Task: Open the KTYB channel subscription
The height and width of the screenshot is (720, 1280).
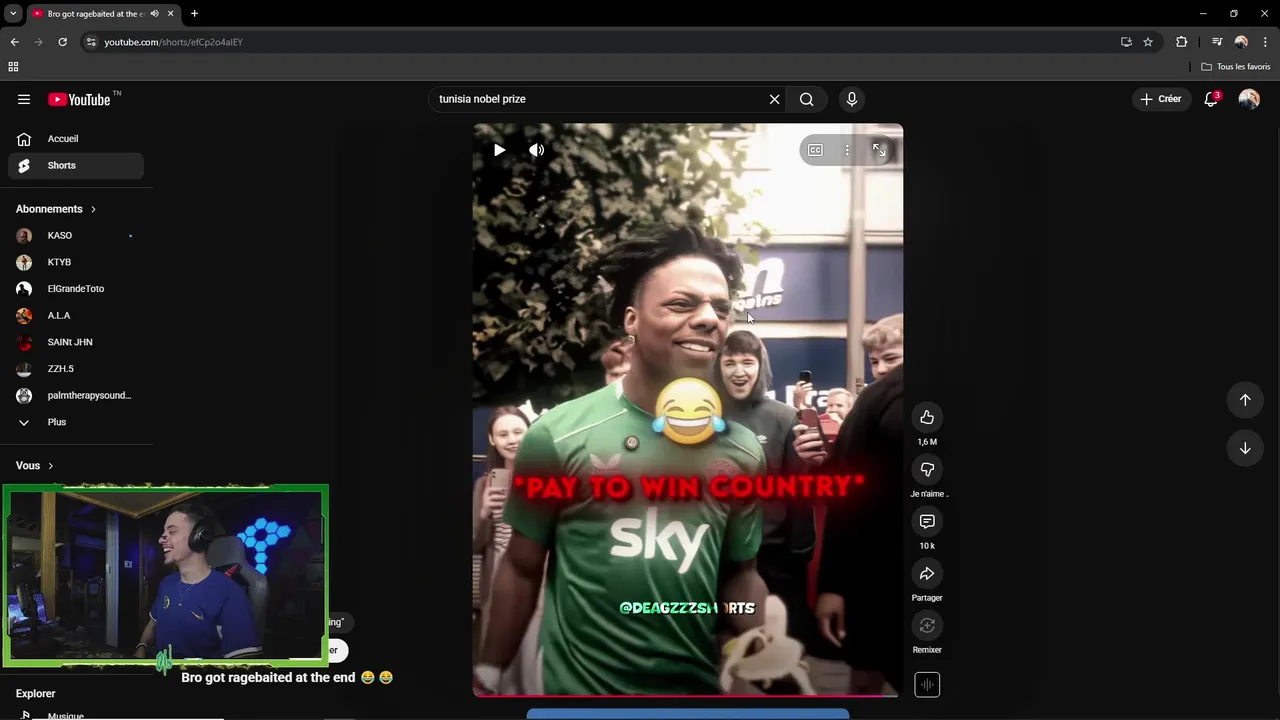Action: click(x=76, y=262)
